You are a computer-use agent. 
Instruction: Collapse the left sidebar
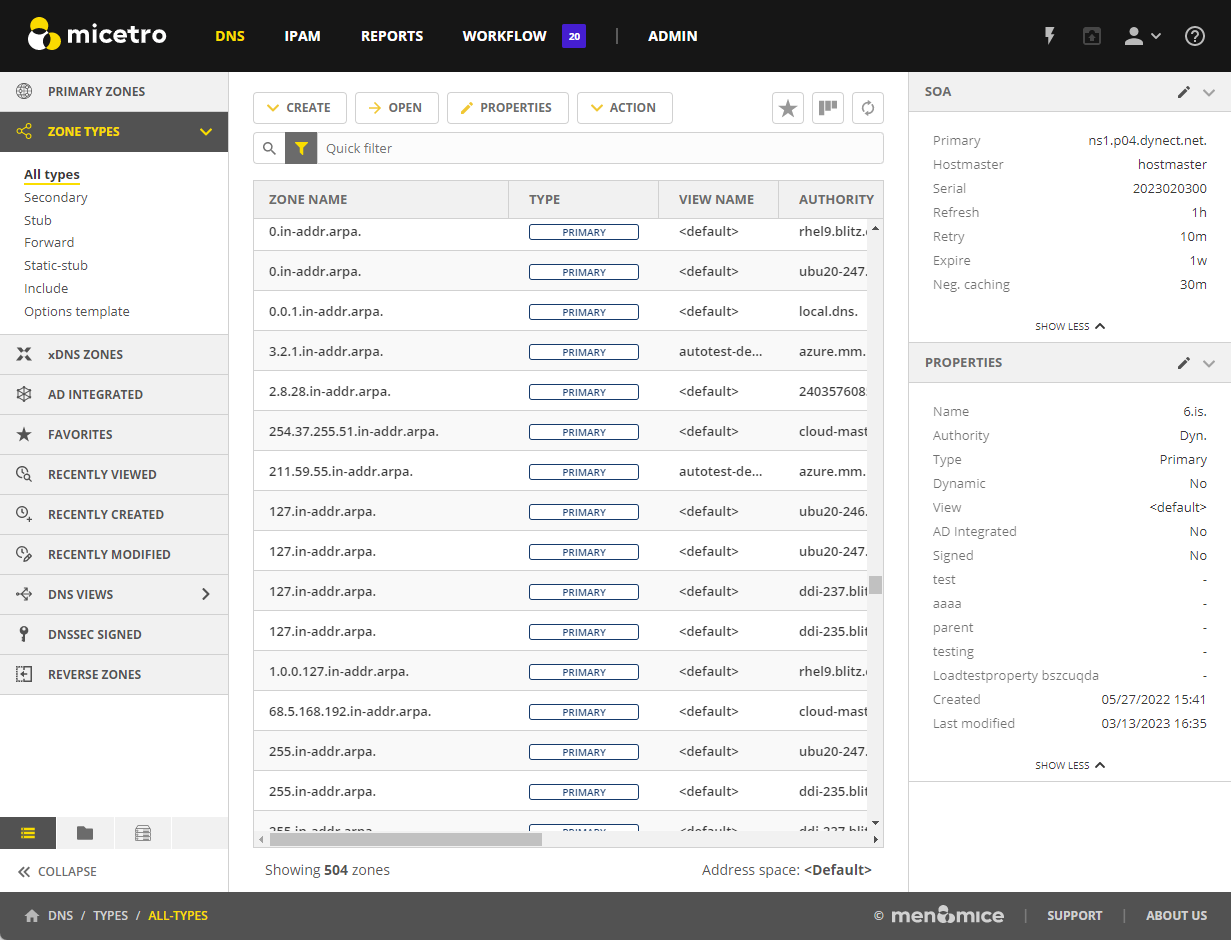[58, 872]
